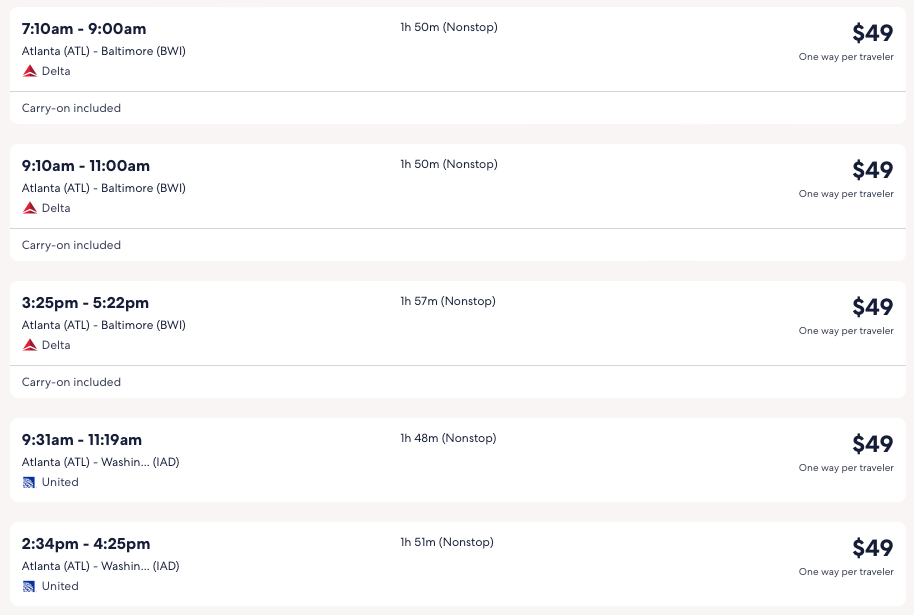The image size is (914, 615).
Task: Click $49 price on 3:25pm flight
Action: coord(872,307)
